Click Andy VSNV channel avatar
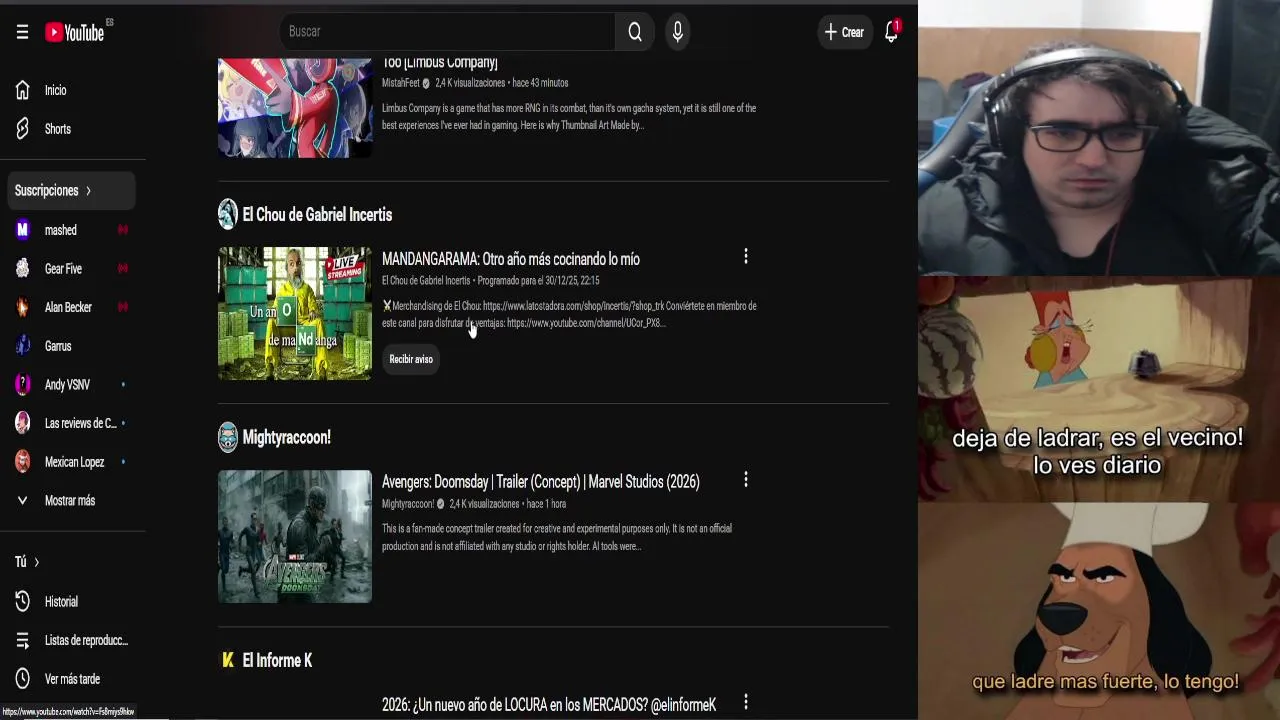Viewport: 1280px width, 720px height. coord(22,385)
